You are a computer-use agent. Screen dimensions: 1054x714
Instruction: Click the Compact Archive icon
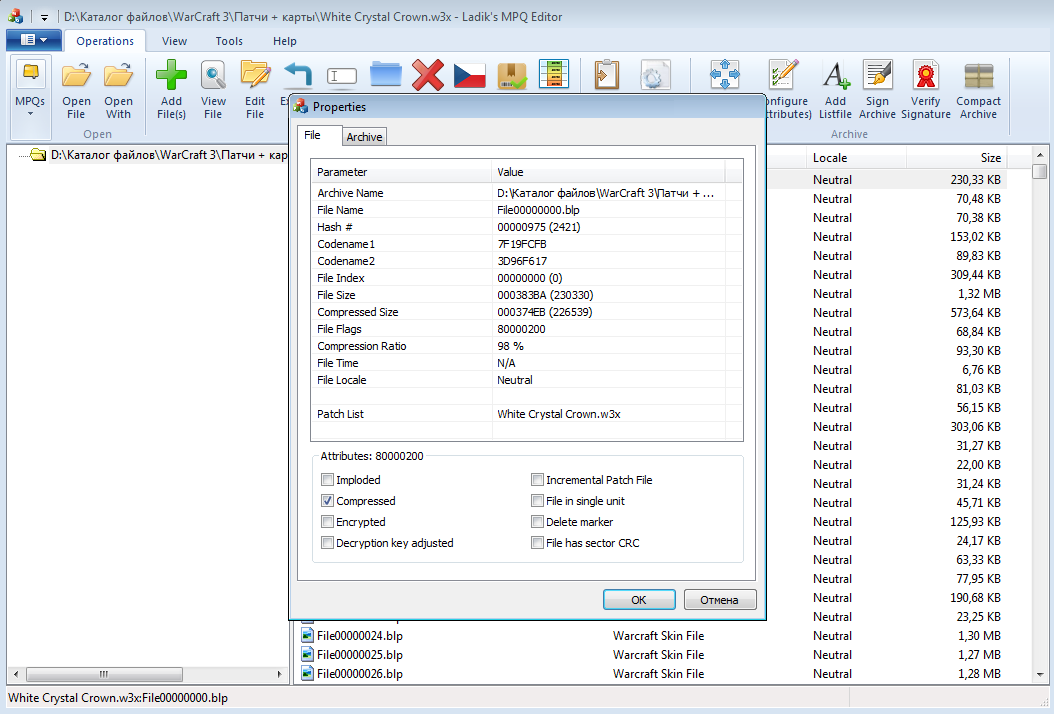click(x=978, y=75)
